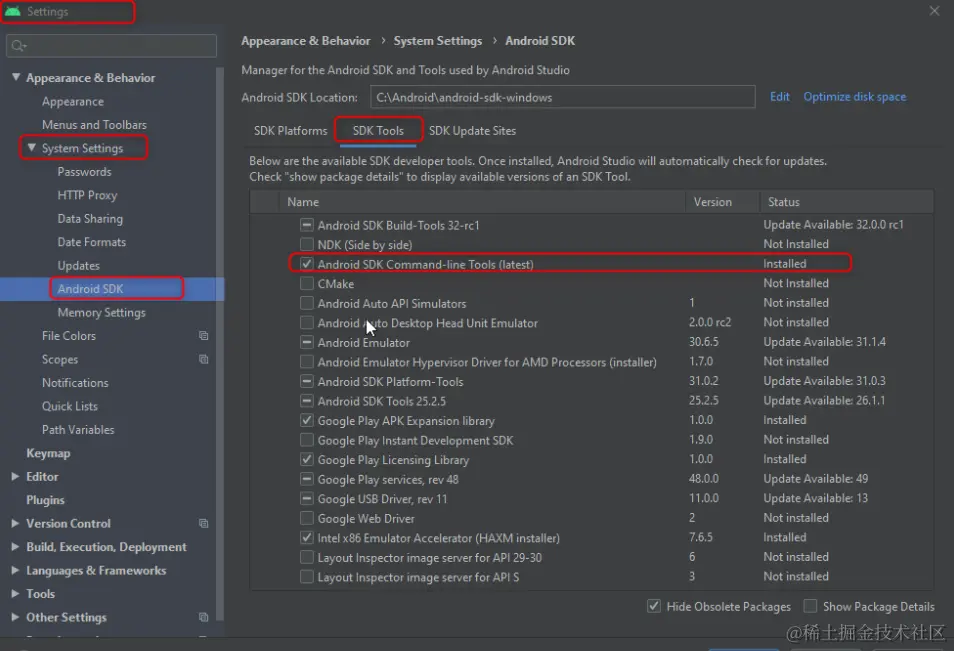Open Menus and Toolbars settings
Screen dimensions: 954x651
[x=94, y=125]
